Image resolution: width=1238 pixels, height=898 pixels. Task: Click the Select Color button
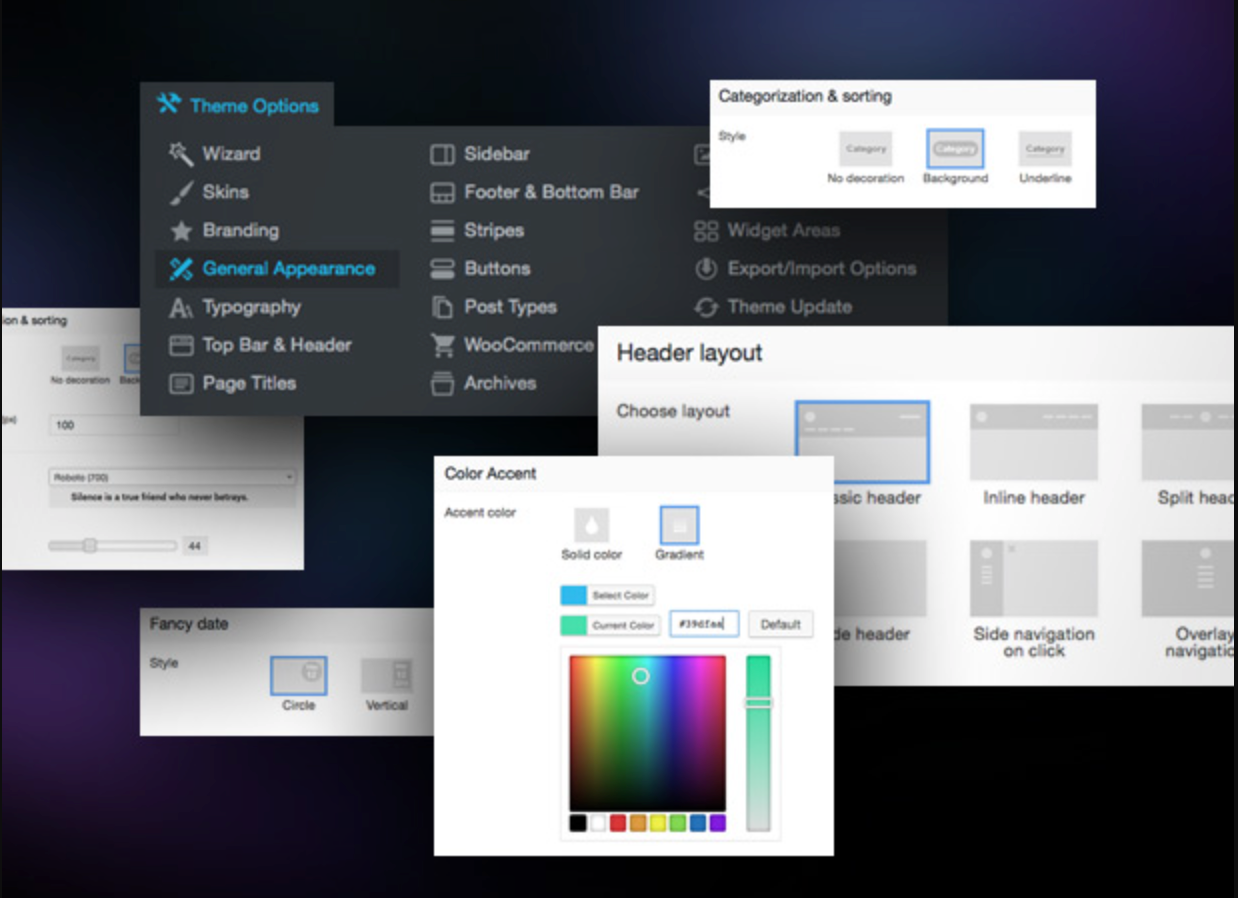(x=607, y=595)
